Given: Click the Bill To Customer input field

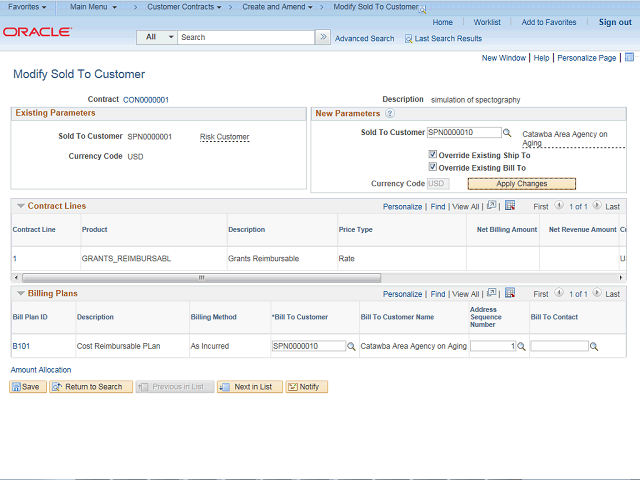Looking at the screenshot, I should (309, 346).
